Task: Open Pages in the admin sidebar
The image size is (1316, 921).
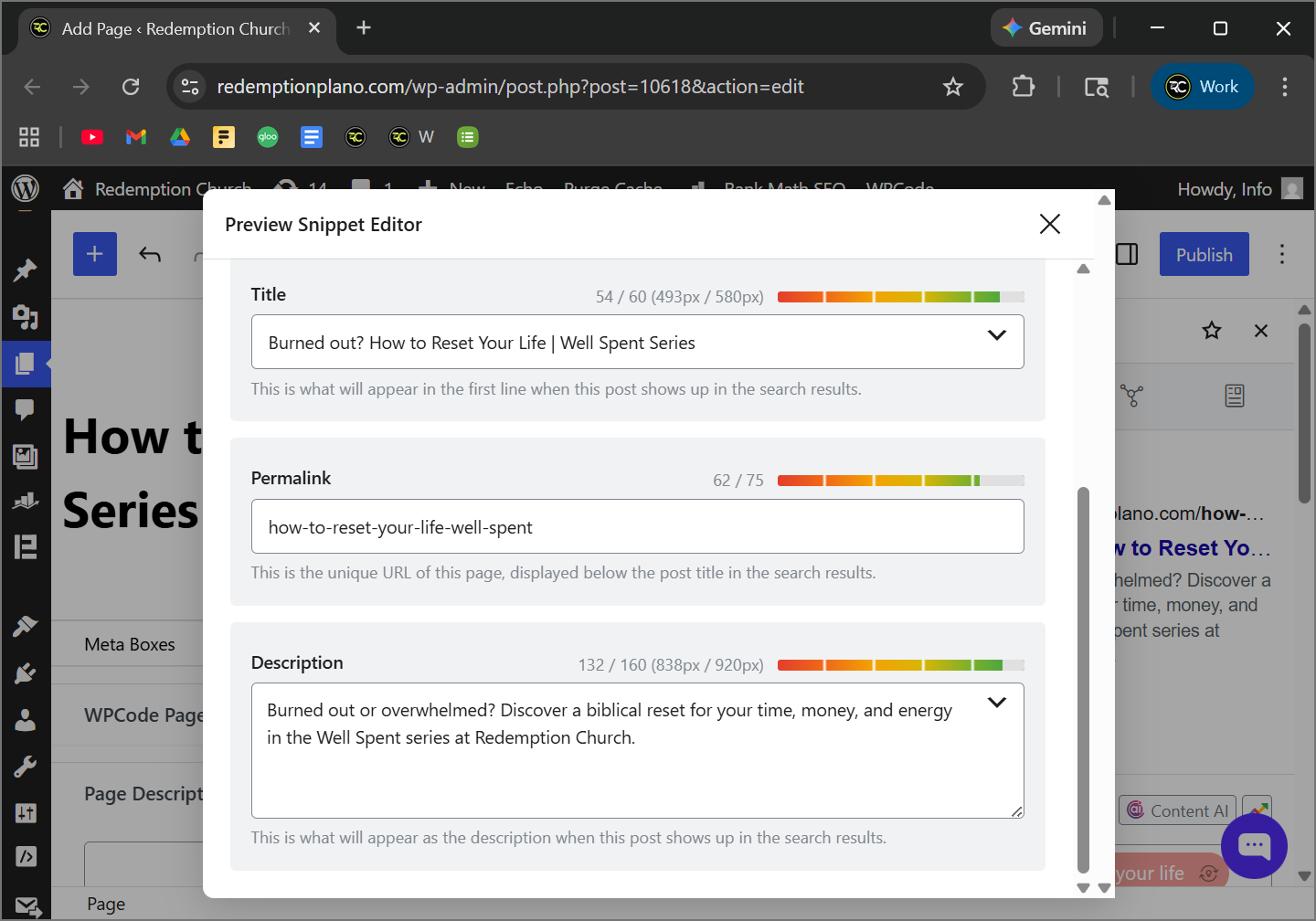Action: (x=26, y=364)
